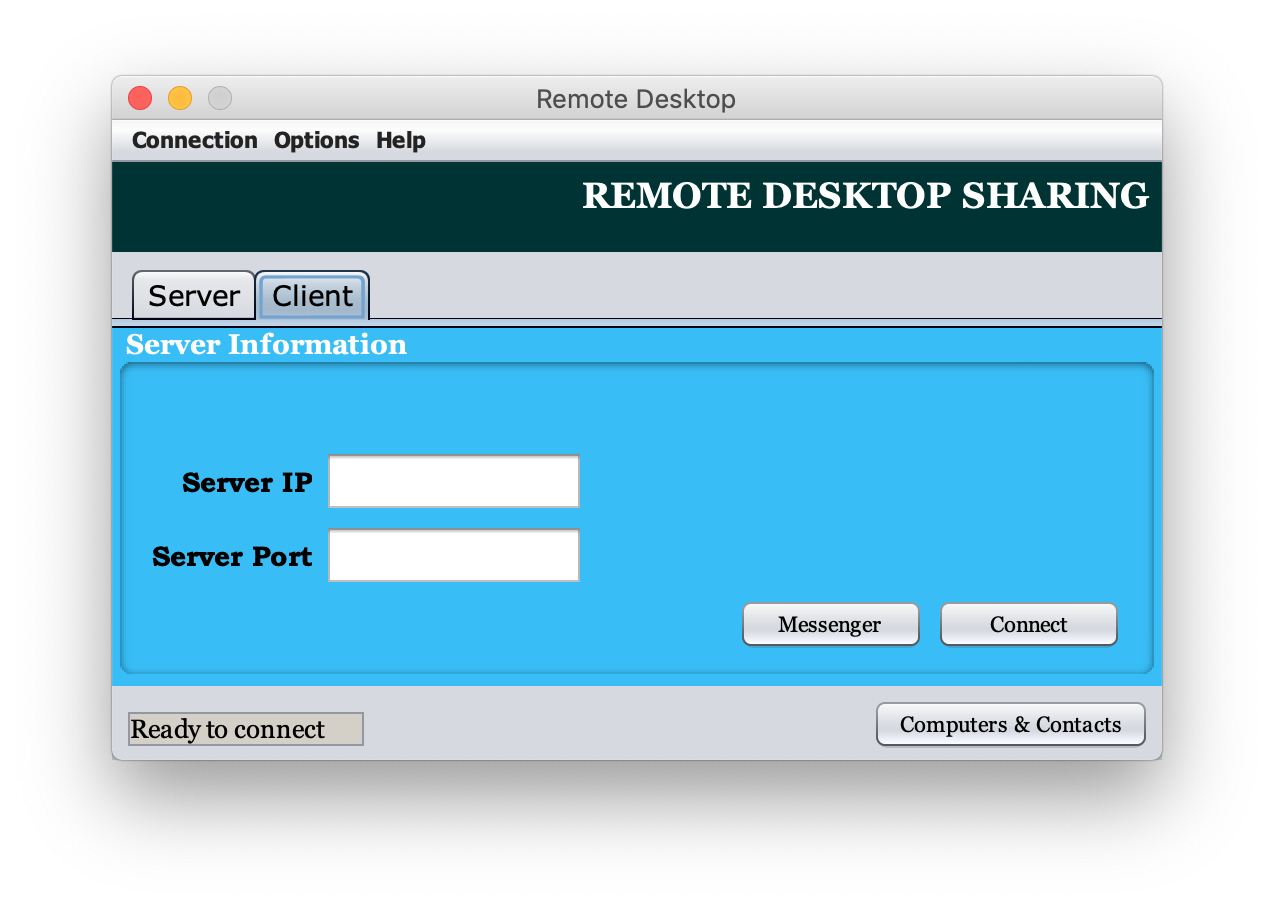Select the Client tab
This screenshot has height=908, width=1274.
point(313,296)
